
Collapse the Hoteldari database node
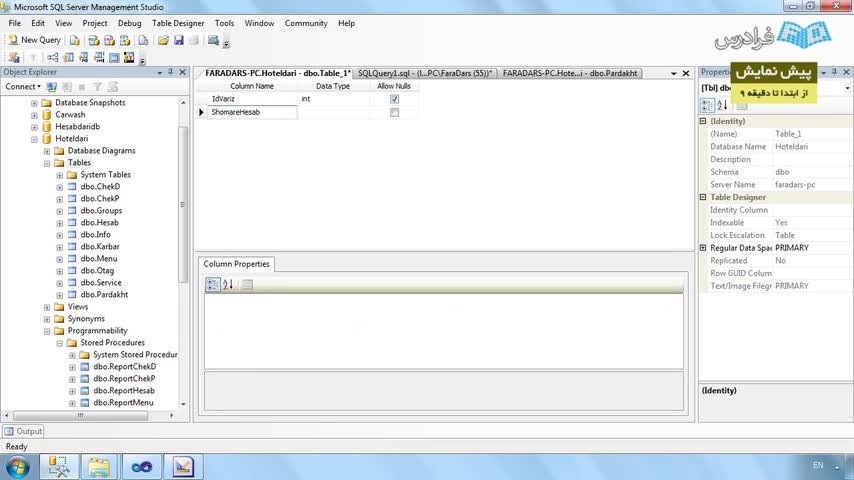click(x=34, y=139)
